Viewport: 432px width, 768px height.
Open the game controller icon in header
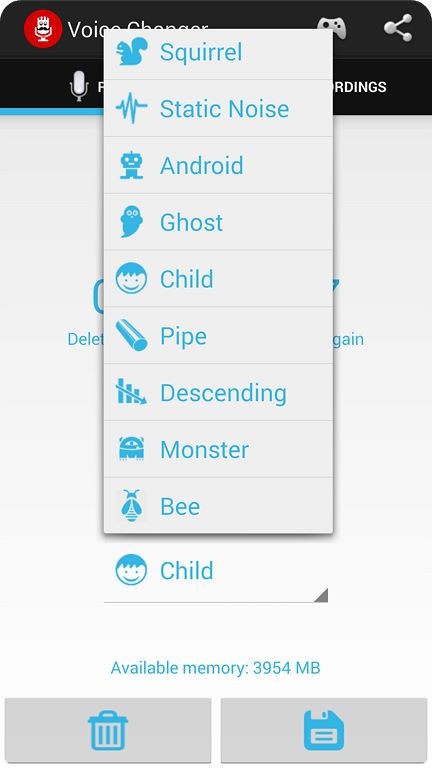coord(332,28)
